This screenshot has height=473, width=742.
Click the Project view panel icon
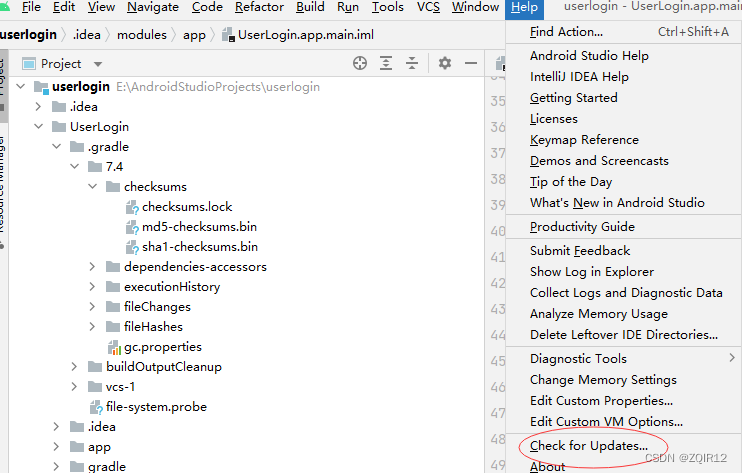tap(29, 64)
